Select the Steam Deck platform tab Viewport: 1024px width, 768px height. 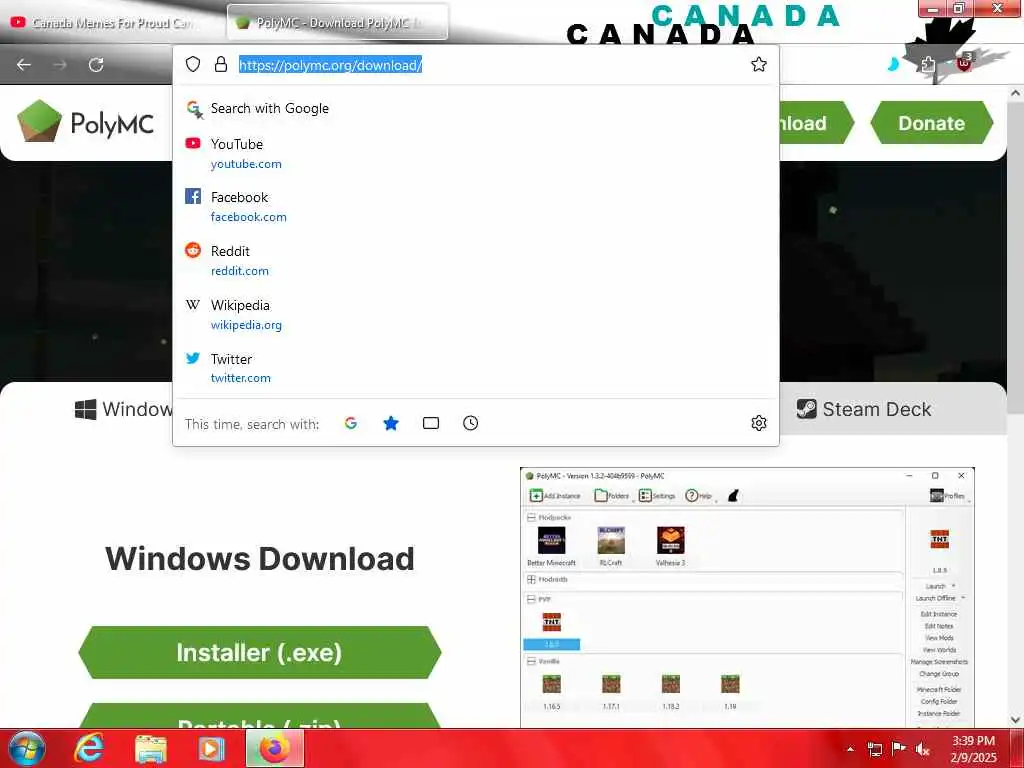(863, 409)
